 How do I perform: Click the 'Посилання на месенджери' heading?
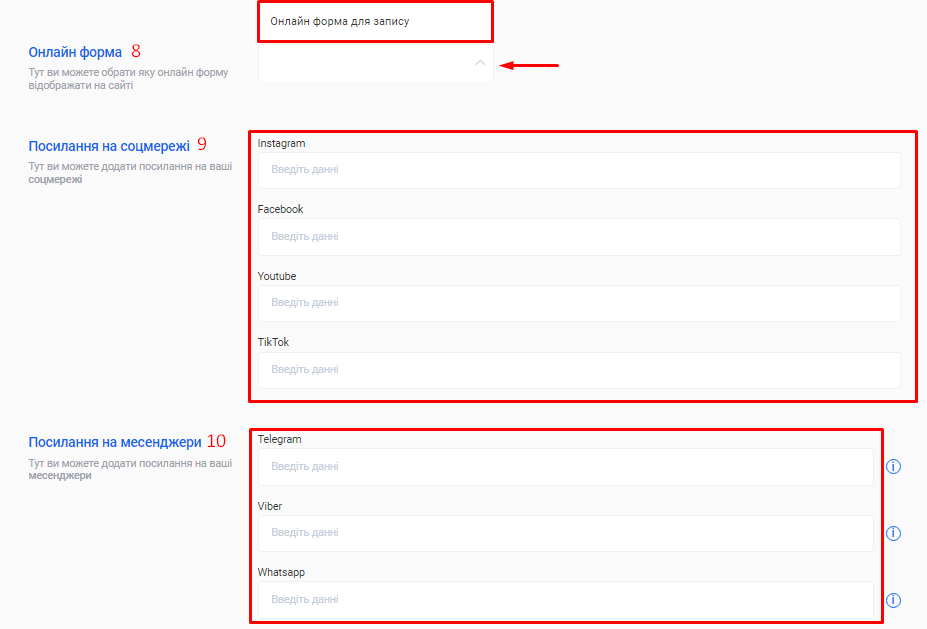pyautogui.click(x=115, y=442)
